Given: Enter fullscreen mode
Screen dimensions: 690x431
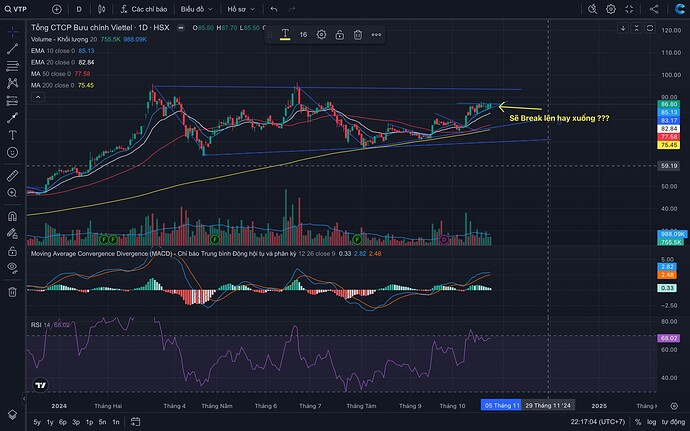Looking at the screenshot, I should pos(629,9).
